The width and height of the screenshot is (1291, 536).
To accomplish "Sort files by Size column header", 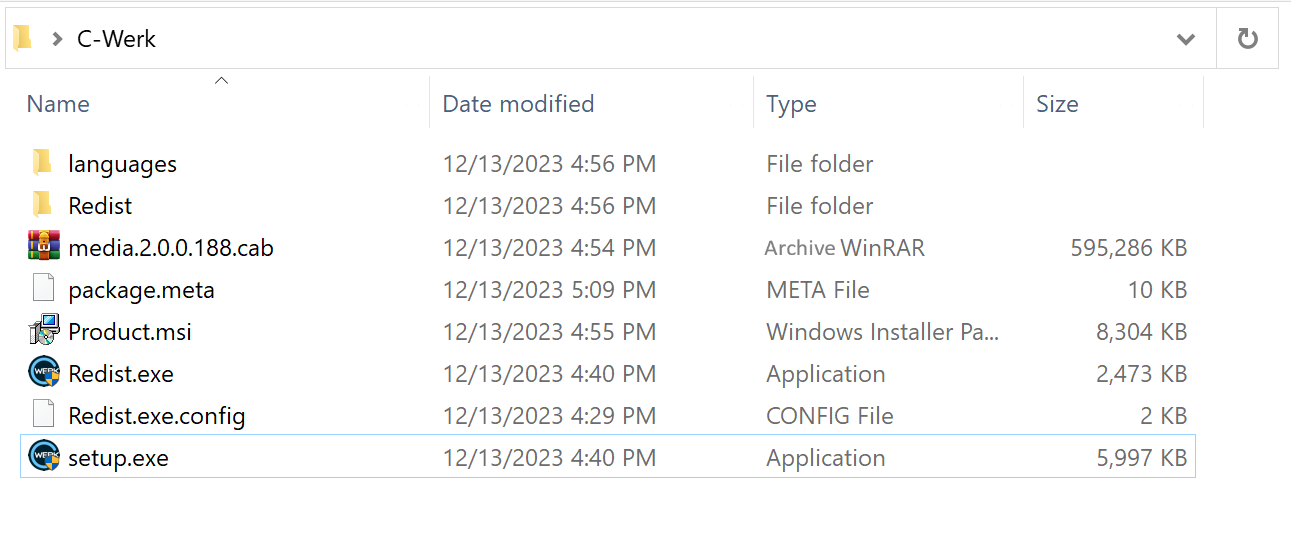I will coord(1057,104).
